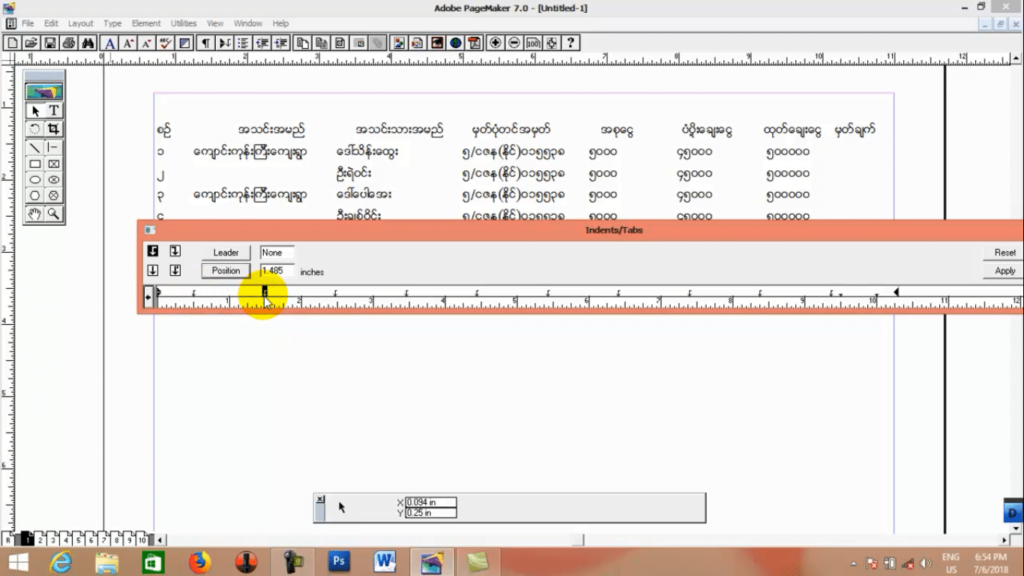This screenshot has width=1024, height=576.
Task: Select the Ellipse Frame tool
Action: point(54,180)
